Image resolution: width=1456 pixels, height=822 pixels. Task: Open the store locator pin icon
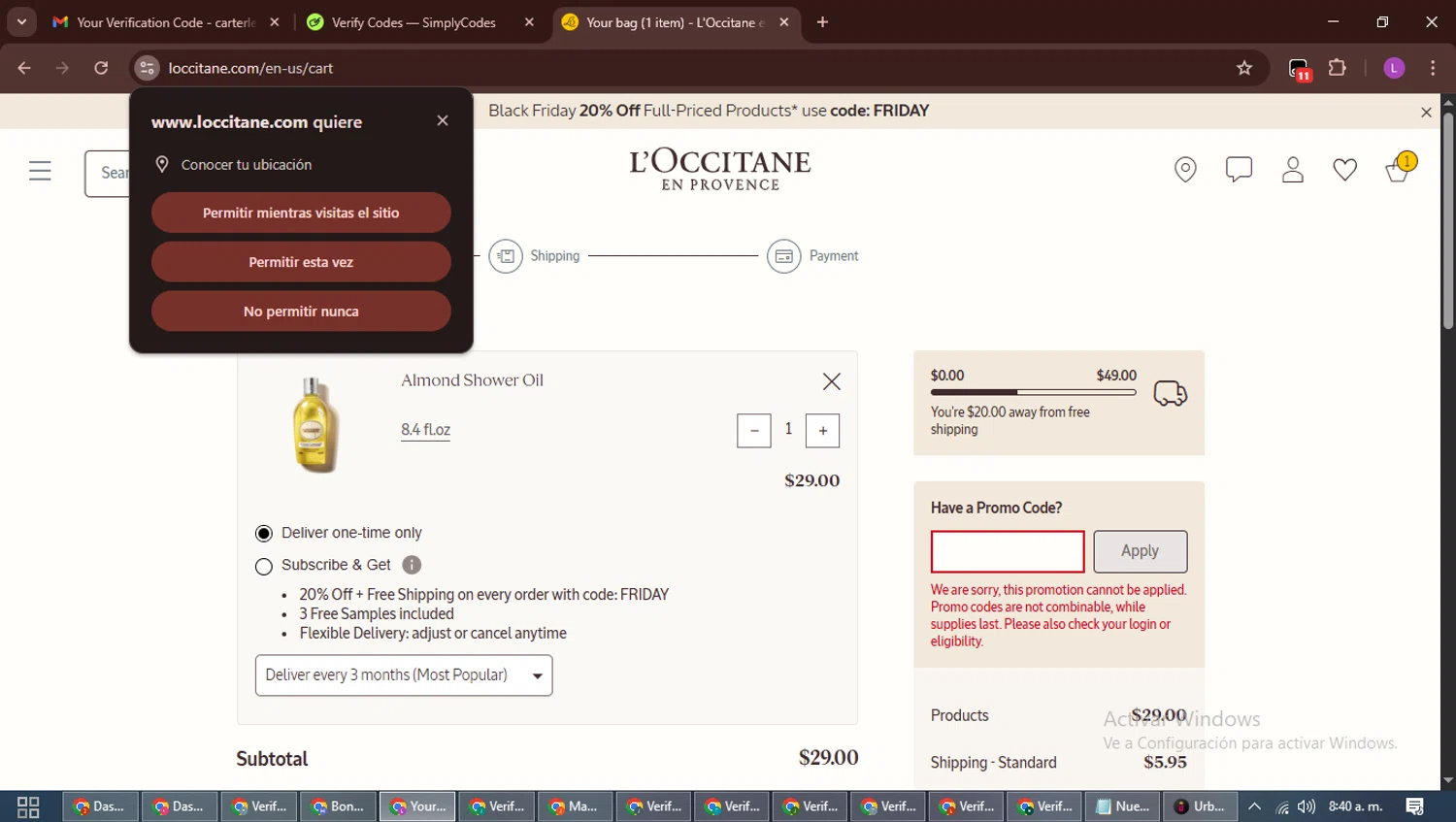tap(1185, 170)
